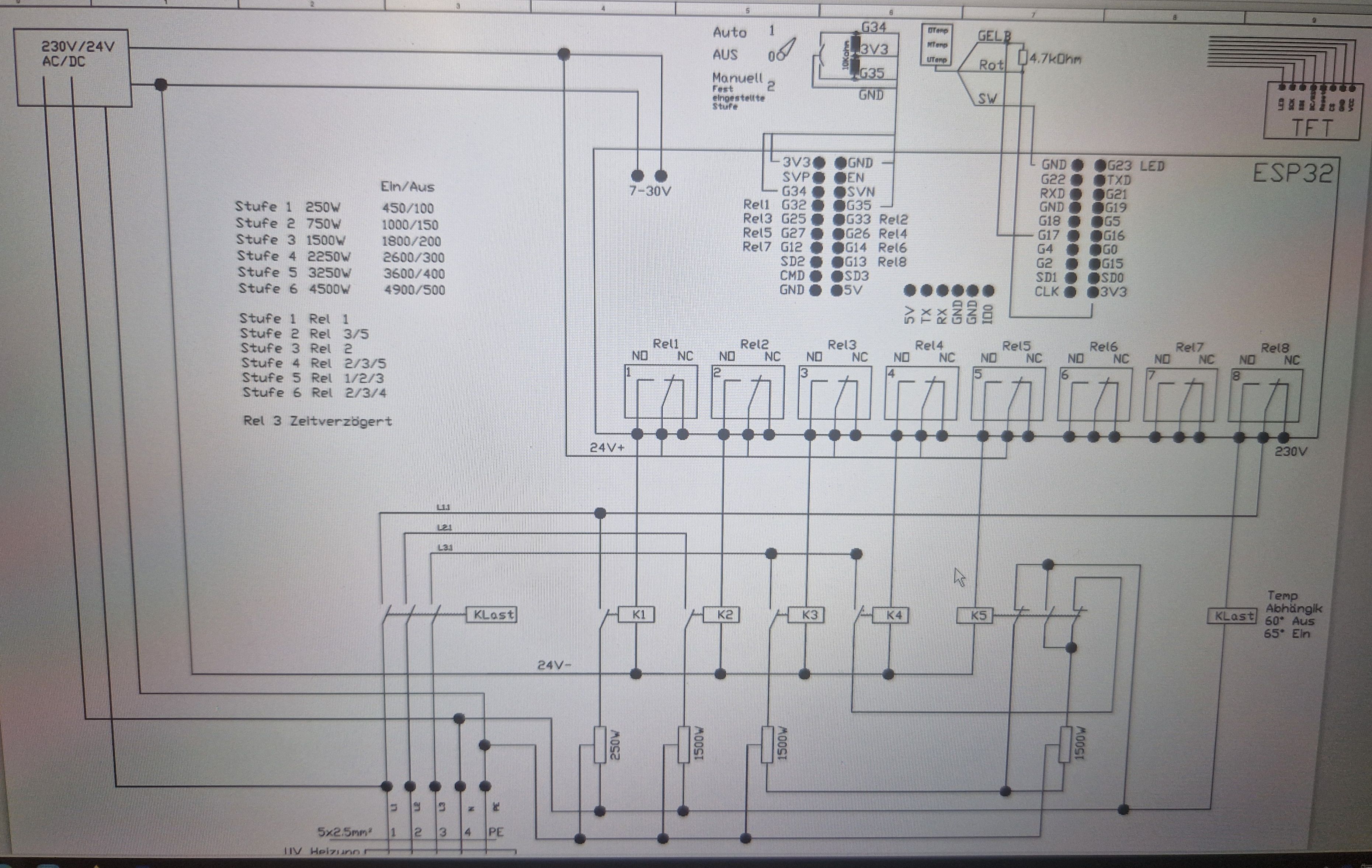Click the G34 pin dot on ESP32

pos(818,192)
